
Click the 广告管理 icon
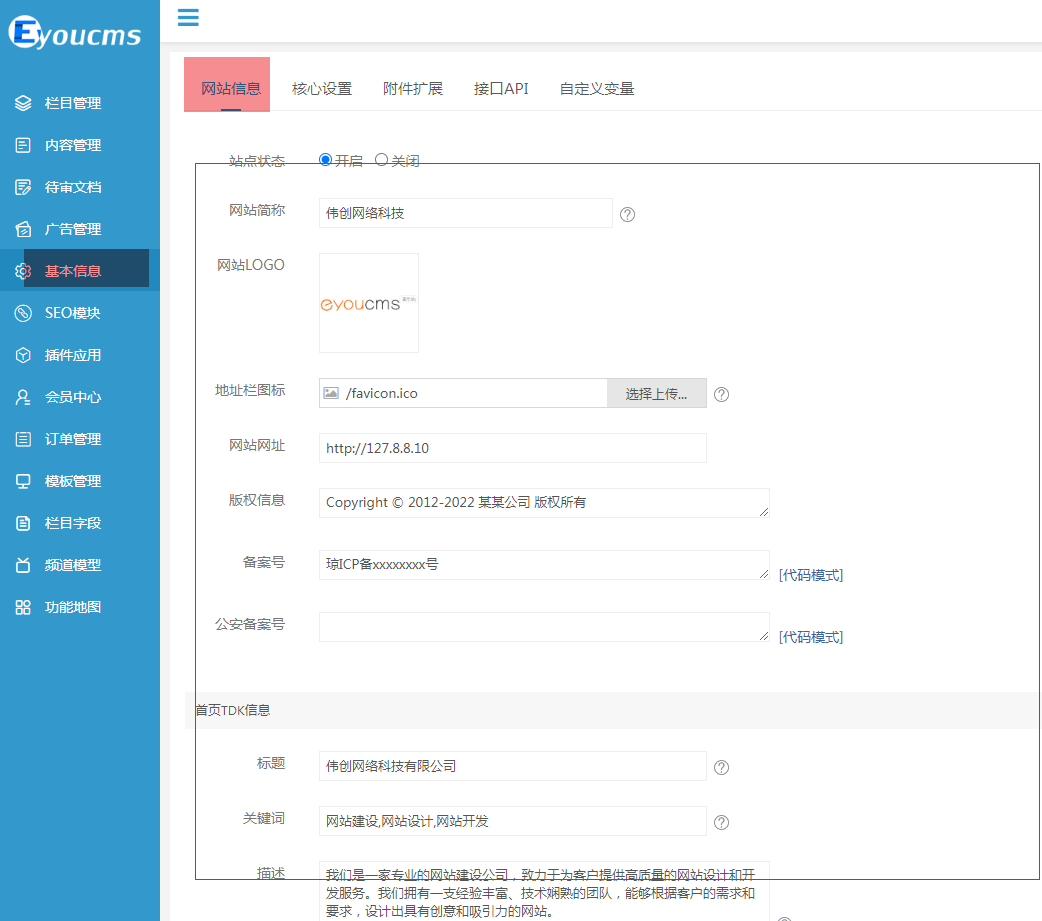(23, 229)
